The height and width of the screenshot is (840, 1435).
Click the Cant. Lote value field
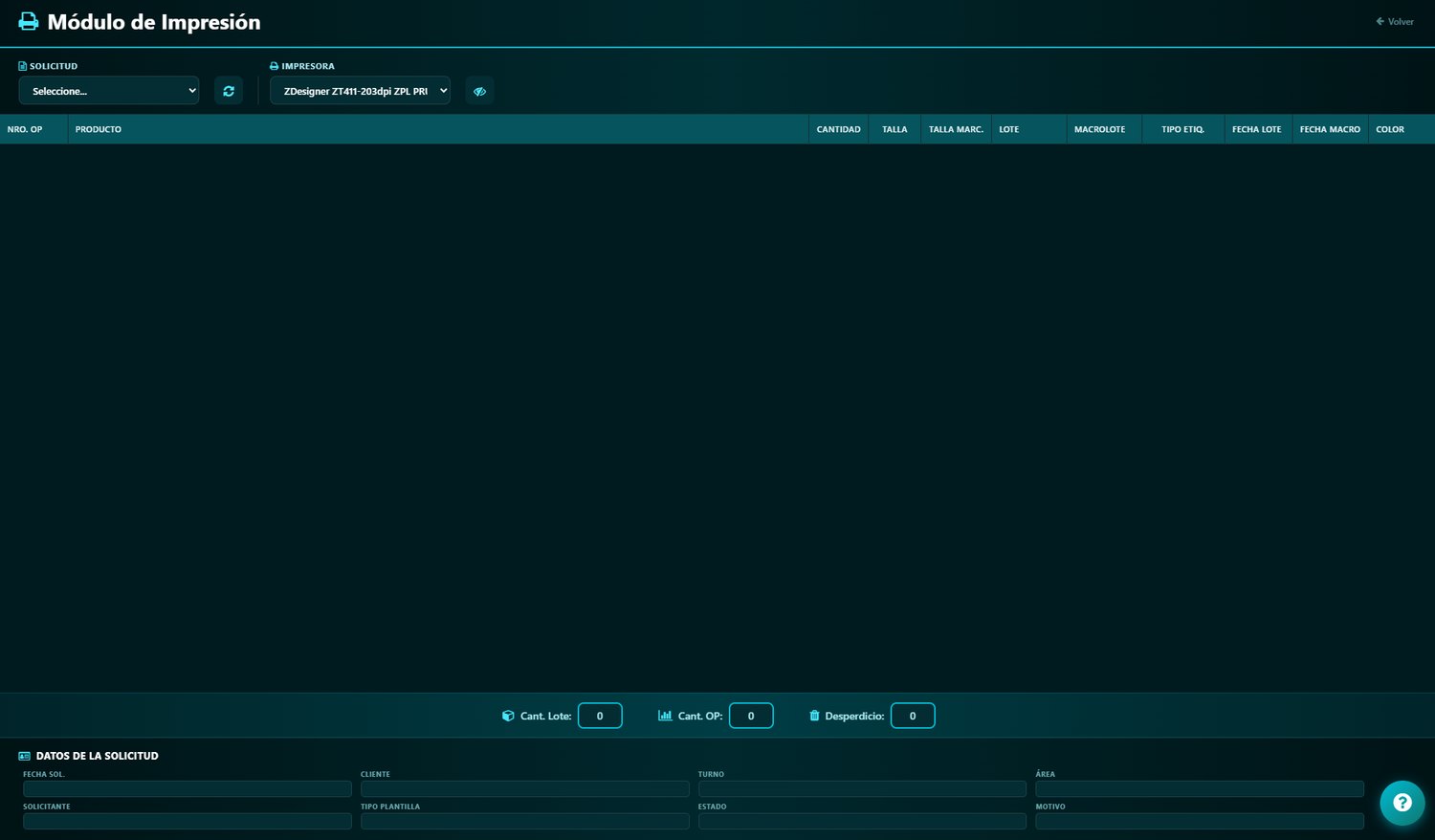point(600,716)
